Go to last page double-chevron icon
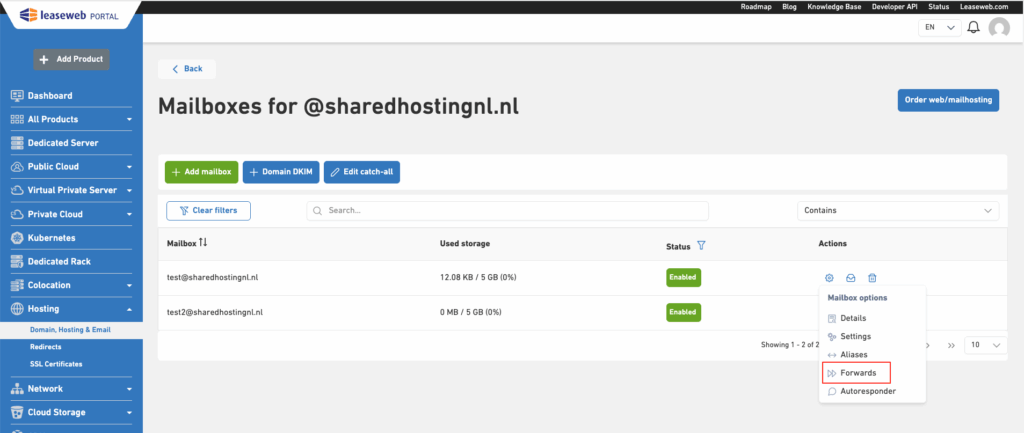 click(x=952, y=345)
